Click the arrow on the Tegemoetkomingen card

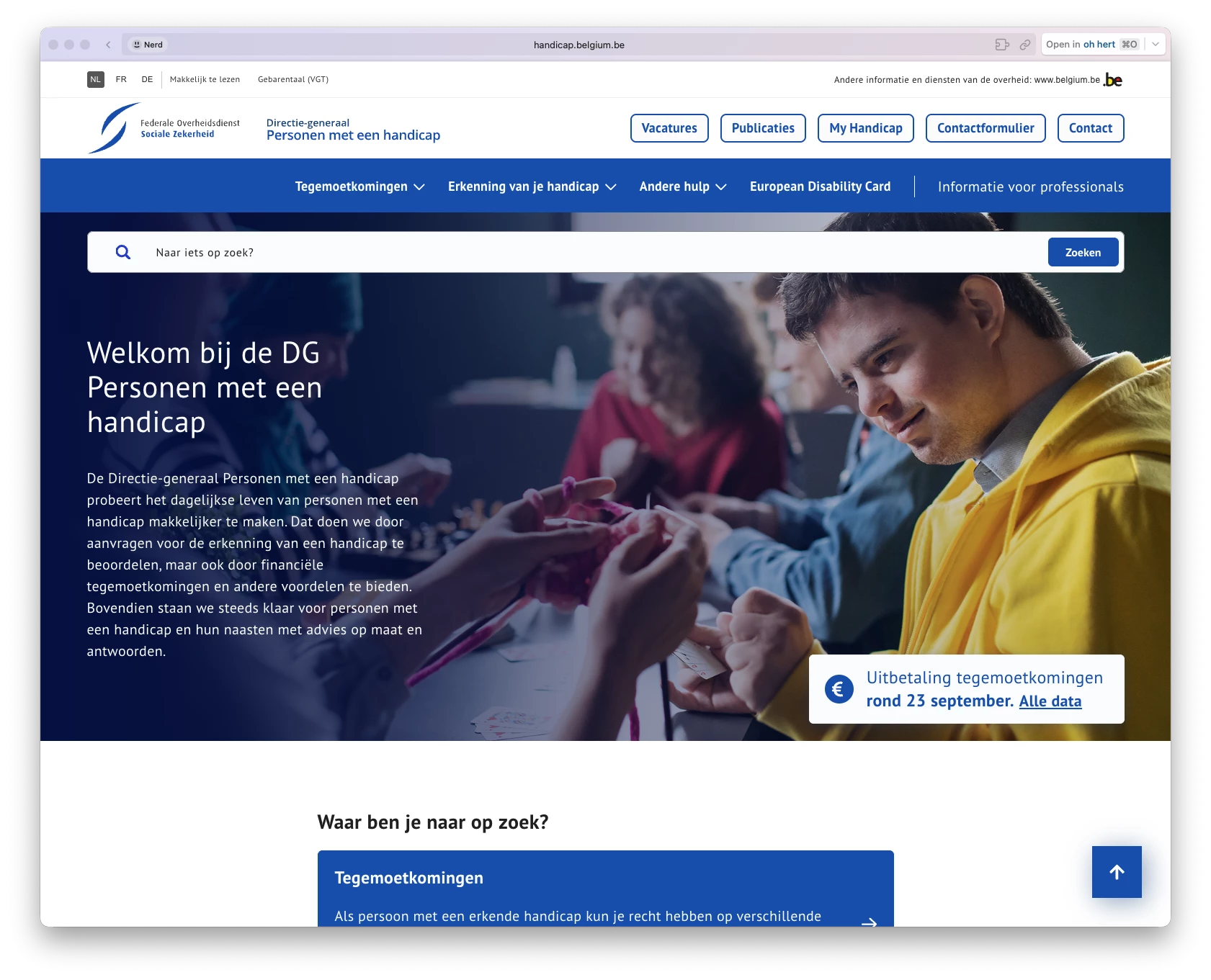869,921
